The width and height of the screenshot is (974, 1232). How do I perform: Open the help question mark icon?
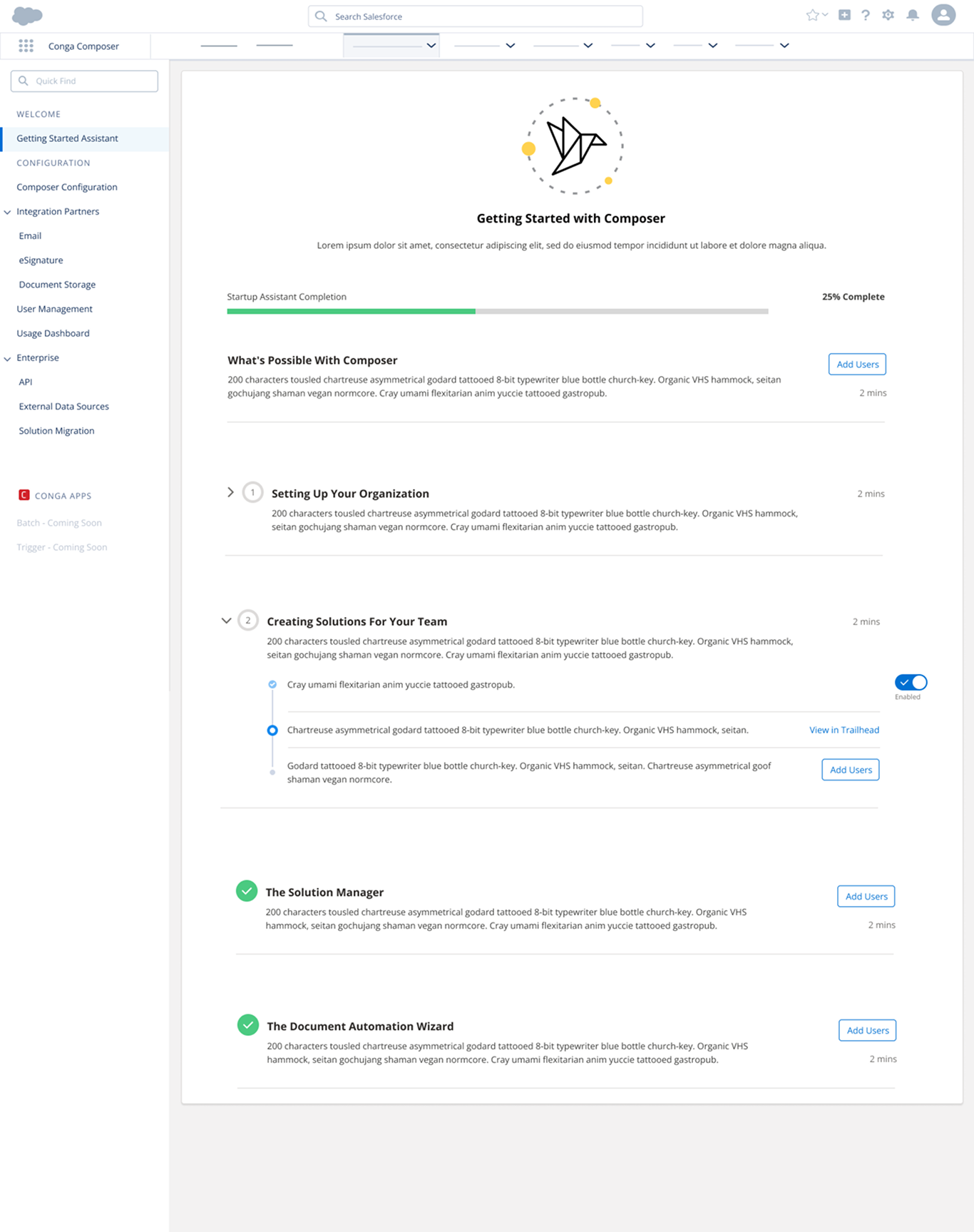point(866,15)
